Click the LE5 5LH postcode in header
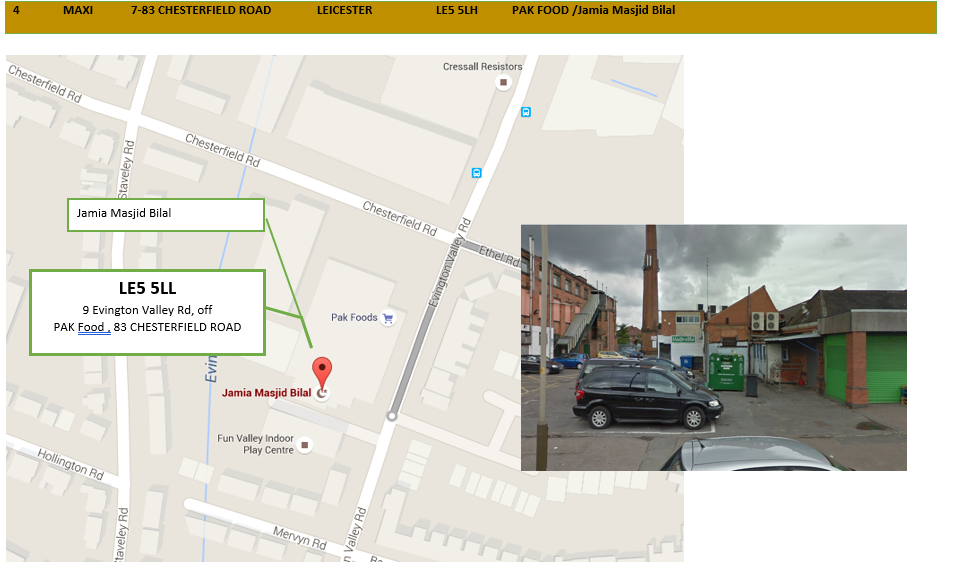 (457, 10)
